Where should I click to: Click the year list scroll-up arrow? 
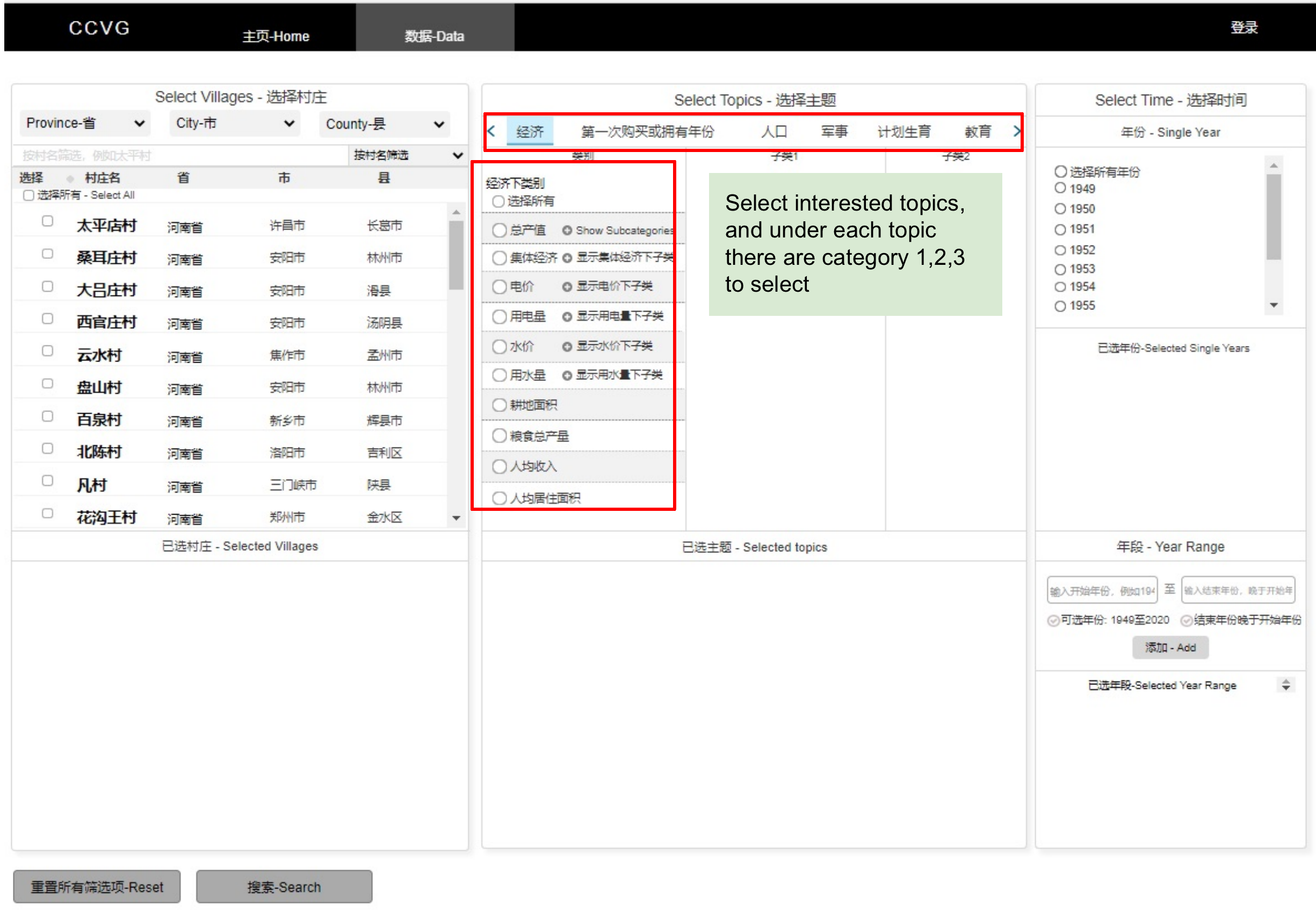point(1273,165)
